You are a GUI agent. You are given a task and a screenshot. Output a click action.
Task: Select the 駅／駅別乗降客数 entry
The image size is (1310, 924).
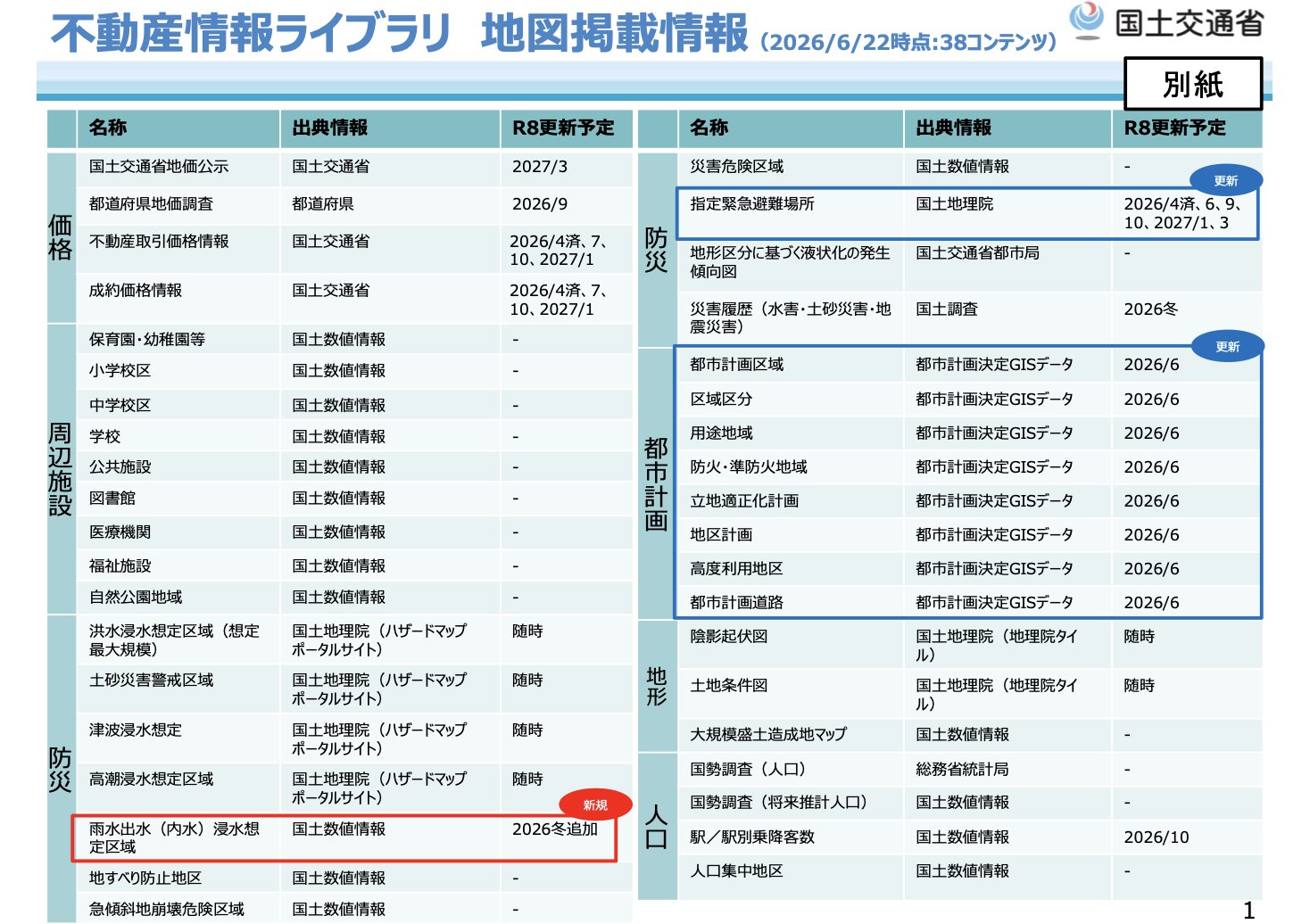pyautogui.click(x=752, y=837)
